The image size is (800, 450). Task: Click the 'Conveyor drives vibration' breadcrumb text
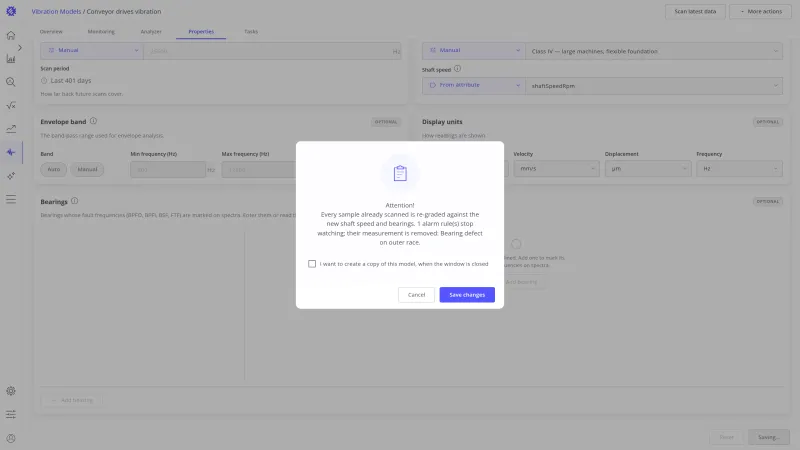tap(124, 11)
